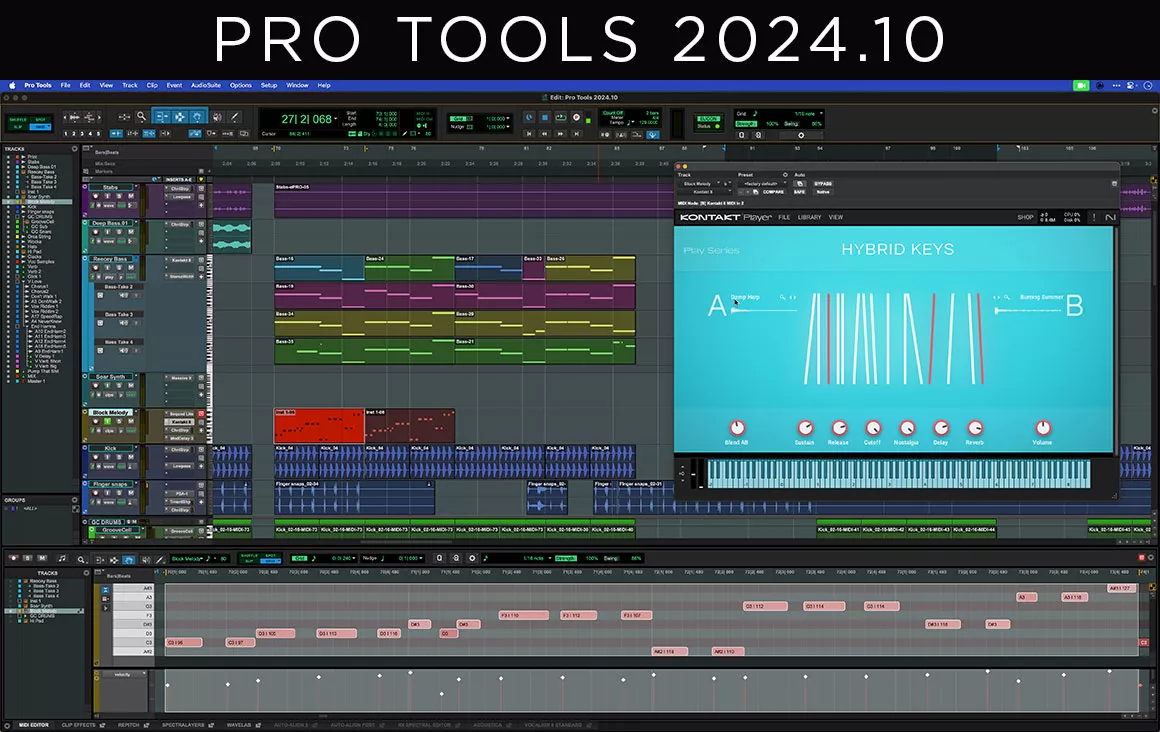Select the Pencil tool in the toolbar
Screen dimensions: 1160x732
235,117
